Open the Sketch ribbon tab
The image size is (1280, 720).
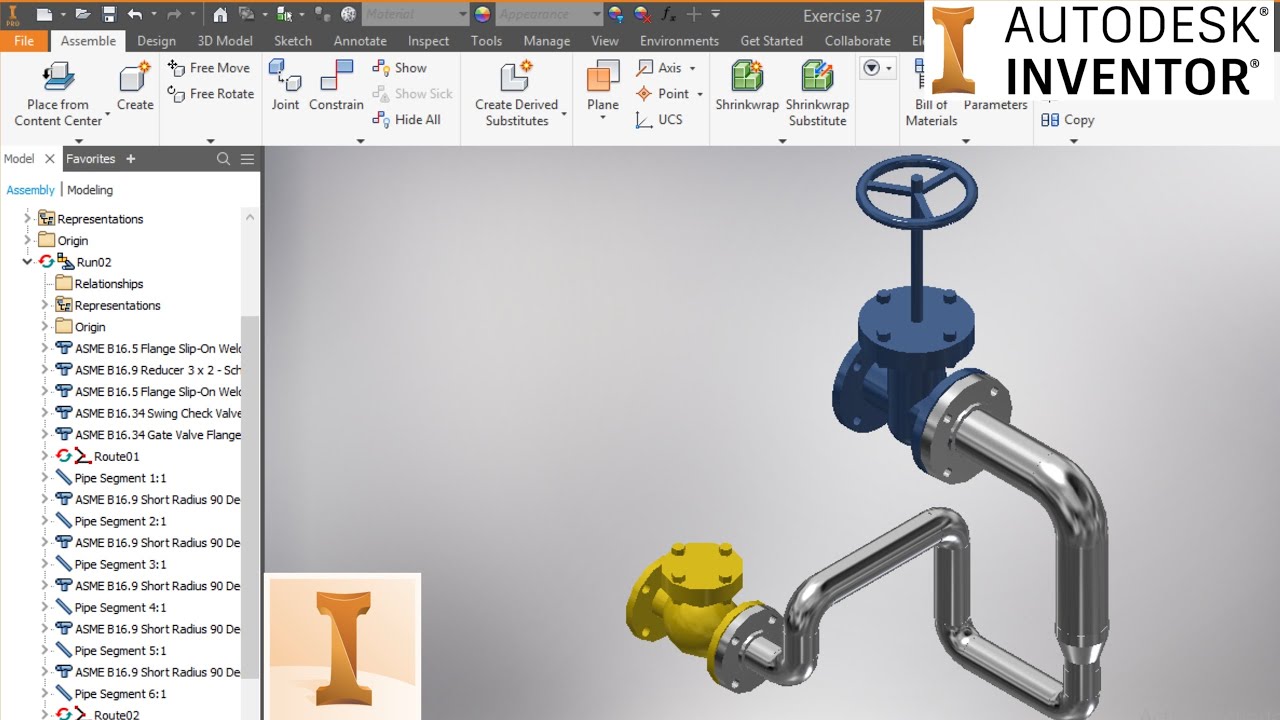click(293, 41)
